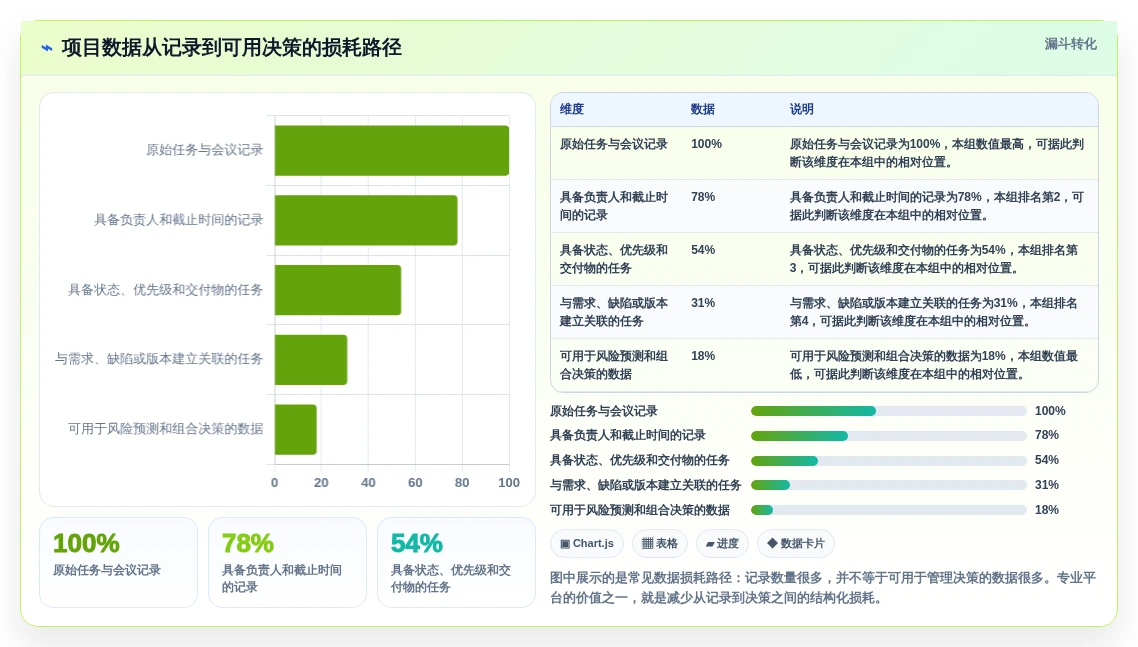Click the chart x-axis tick 60
Image resolution: width=1138 pixels, height=647 pixels.
coord(415,483)
